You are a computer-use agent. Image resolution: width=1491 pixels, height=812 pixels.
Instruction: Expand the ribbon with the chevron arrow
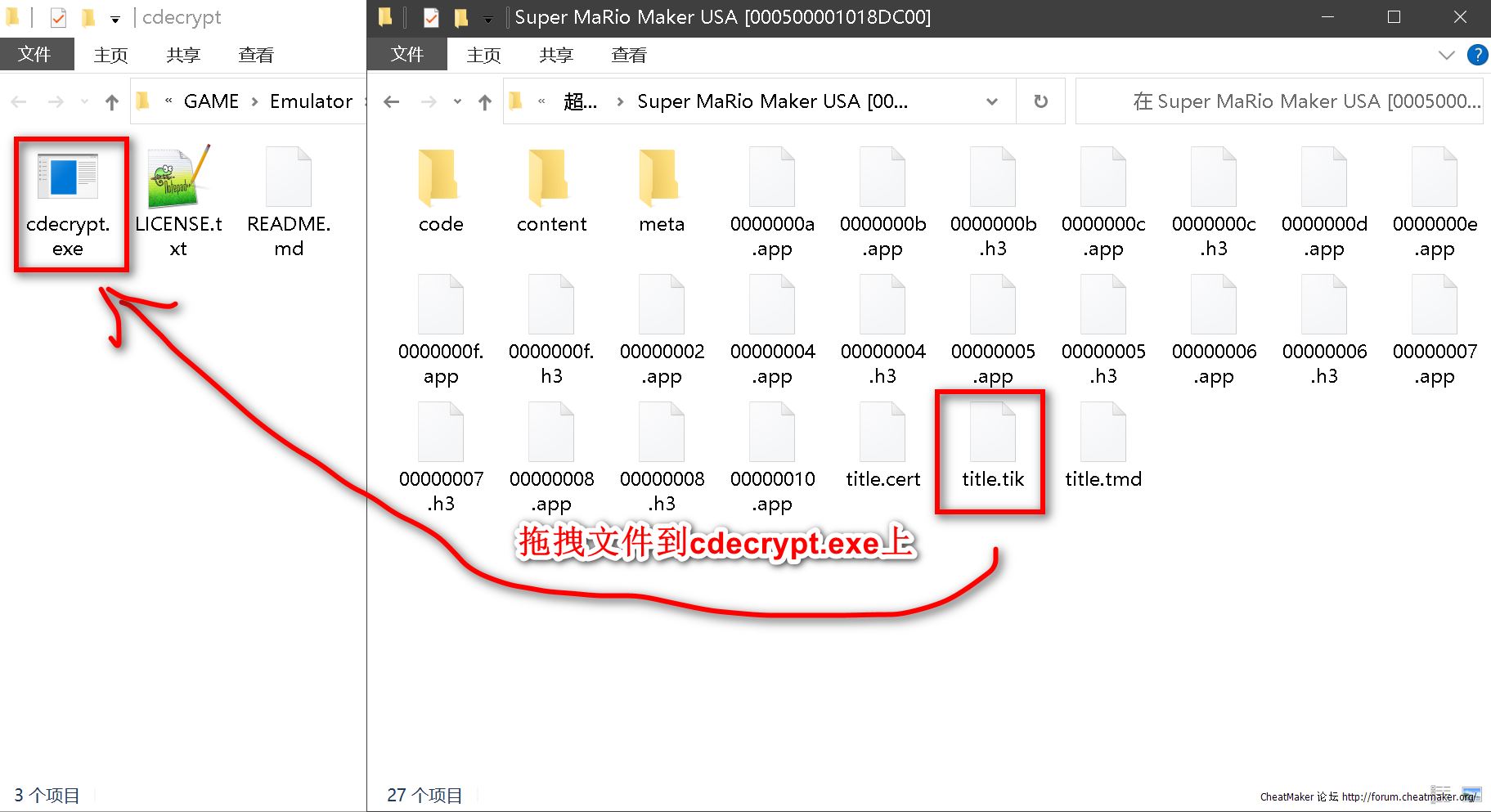pos(1446,55)
